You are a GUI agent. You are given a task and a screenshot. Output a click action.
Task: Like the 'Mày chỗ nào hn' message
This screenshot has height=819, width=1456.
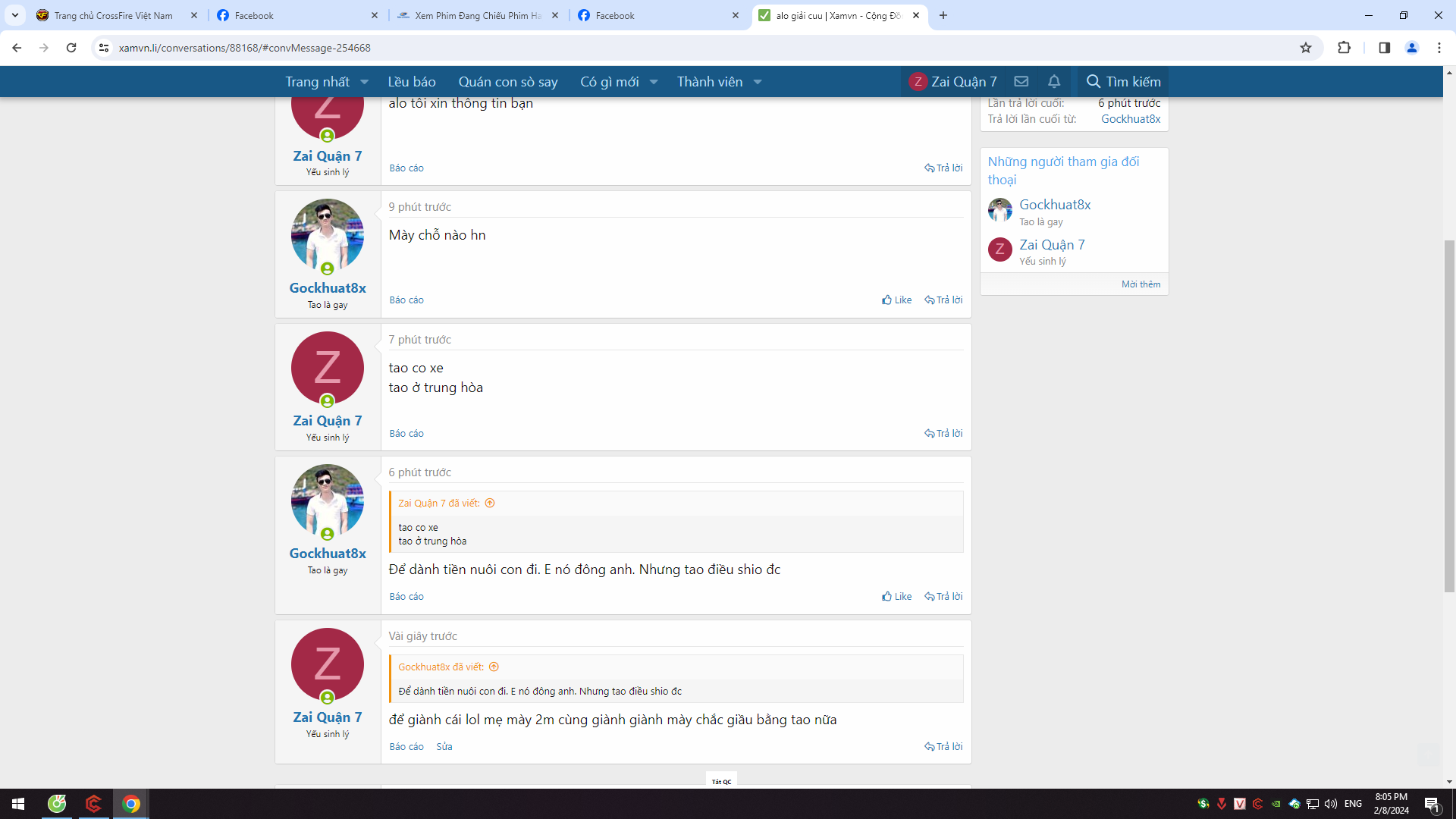coord(897,300)
